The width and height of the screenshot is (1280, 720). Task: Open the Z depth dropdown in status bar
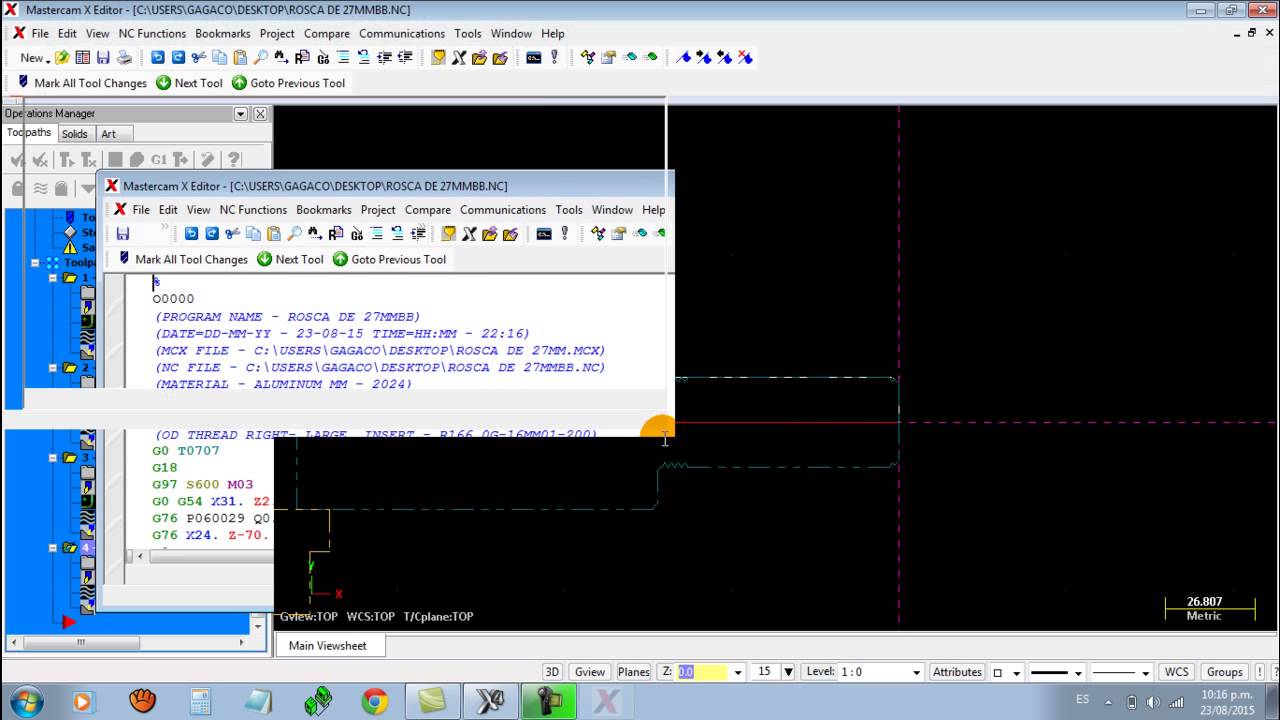click(738, 672)
